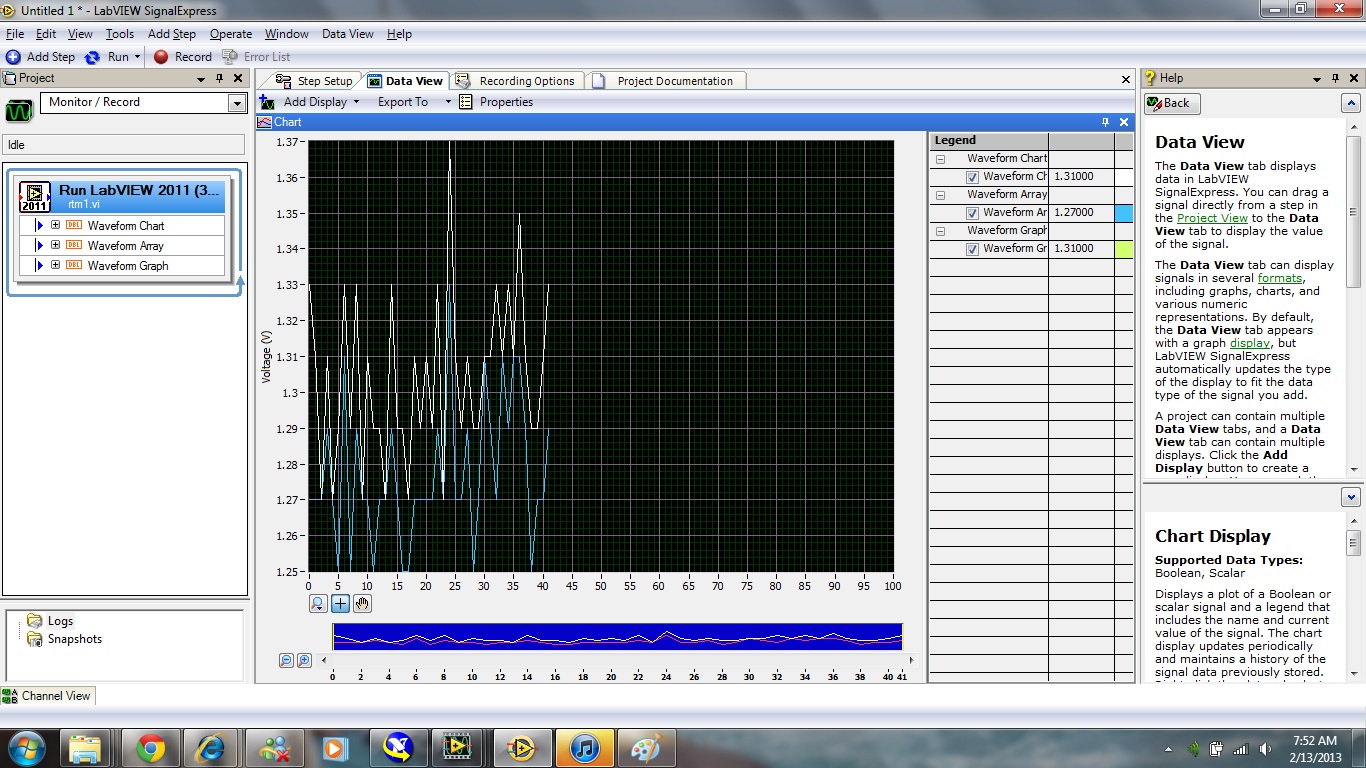Open the Add Display dropdown arrow
1366x768 pixels.
[356, 102]
